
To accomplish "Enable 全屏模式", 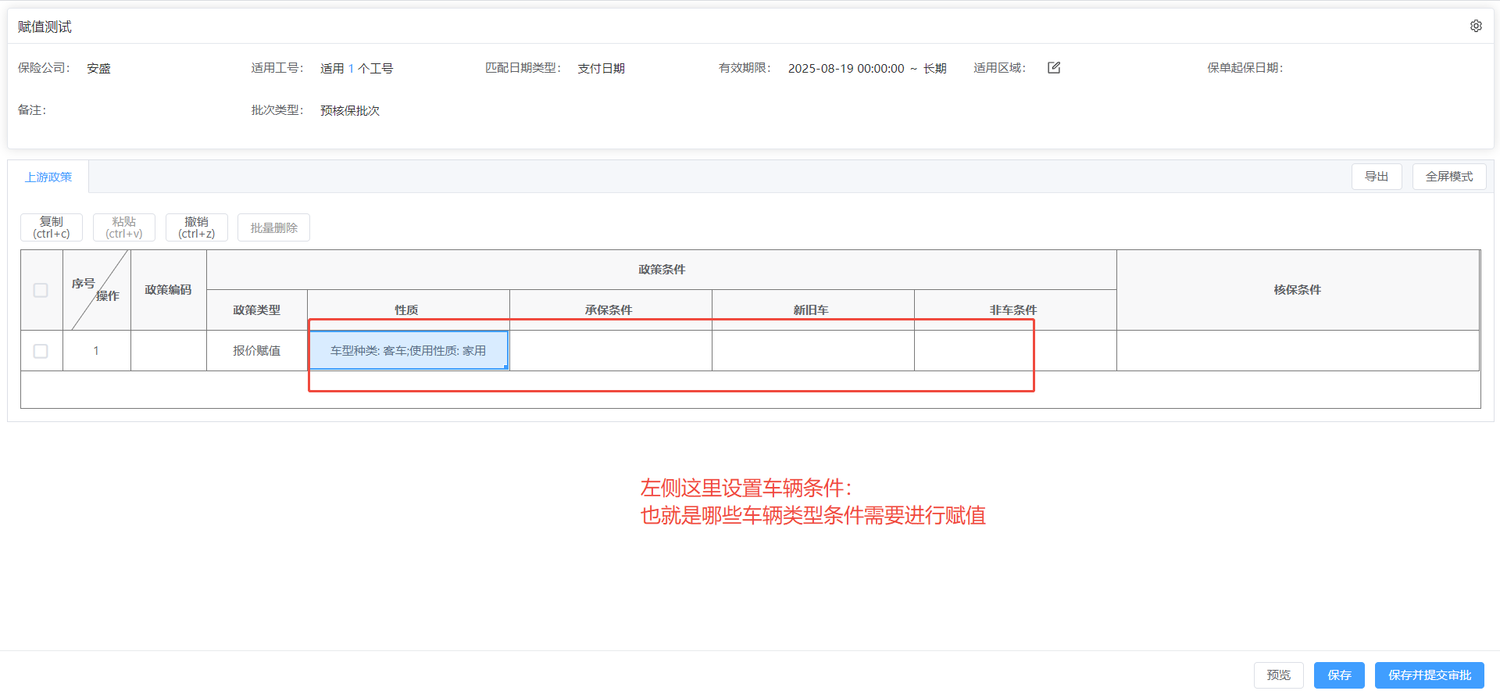I will click(1449, 176).
